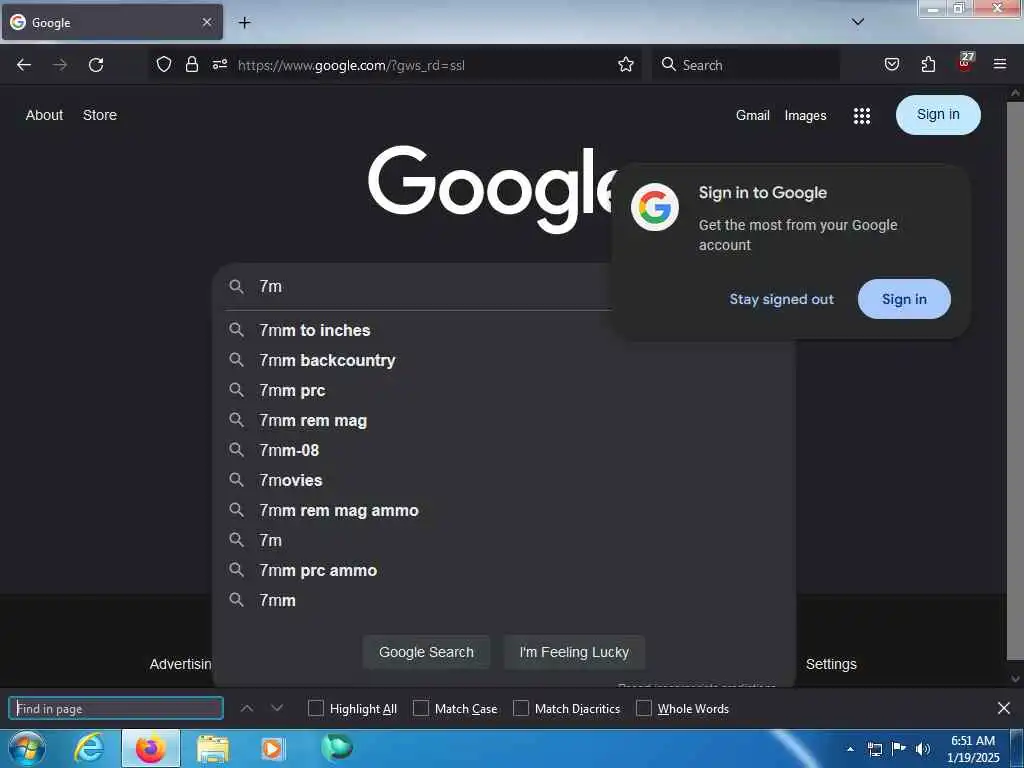Close the Google tab
This screenshot has width=1024, height=768.
[x=207, y=22]
